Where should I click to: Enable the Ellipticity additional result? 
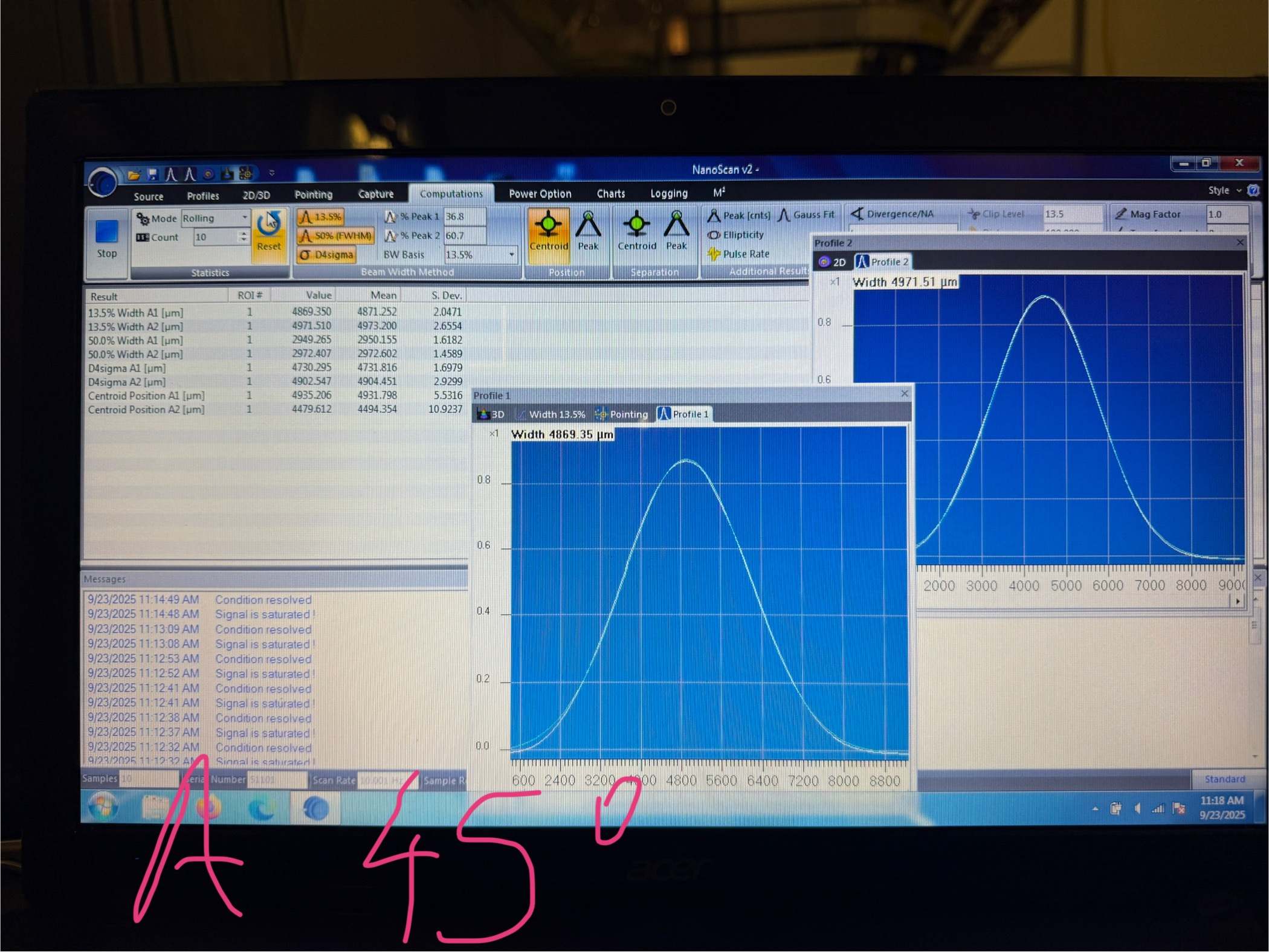click(x=743, y=235)
